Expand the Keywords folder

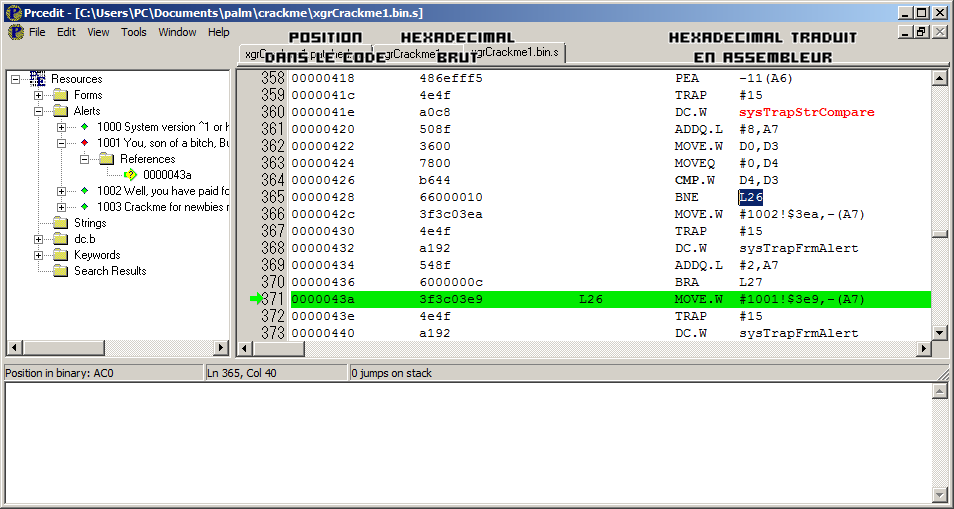(39, 255)
